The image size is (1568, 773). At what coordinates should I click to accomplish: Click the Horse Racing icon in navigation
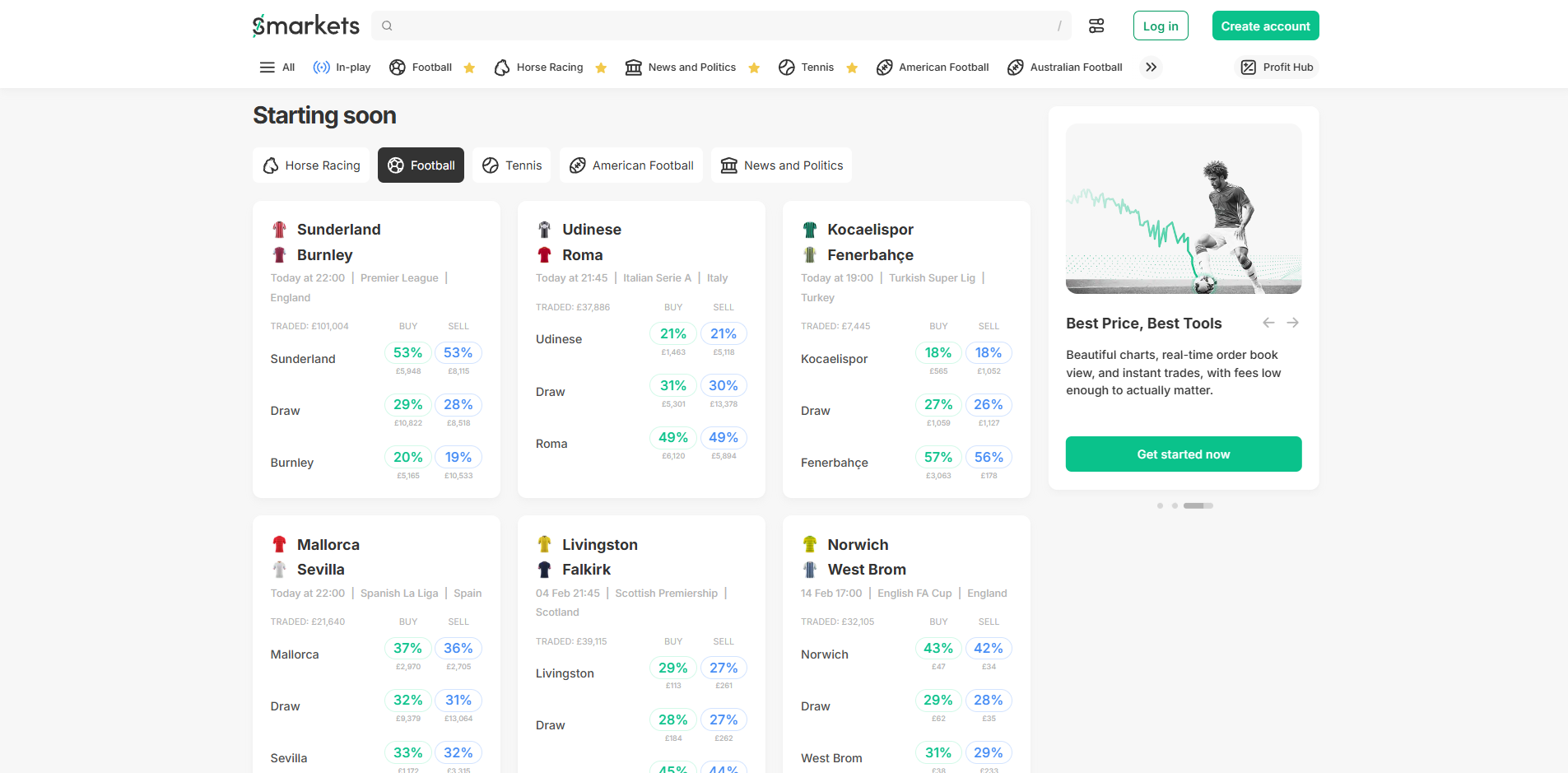(x=501, y=67)
